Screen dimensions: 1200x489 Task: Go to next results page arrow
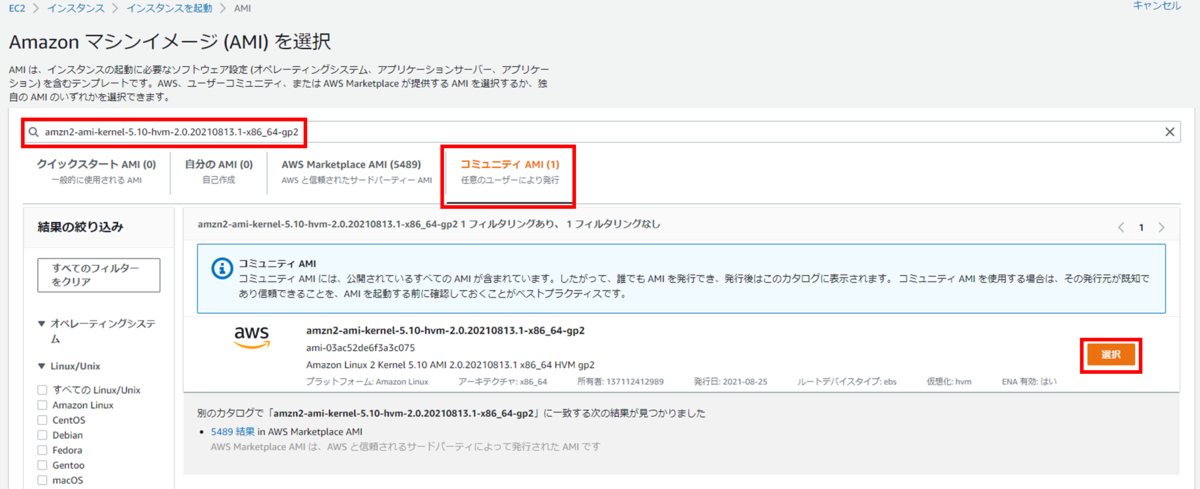click(x=1161, y=227)
